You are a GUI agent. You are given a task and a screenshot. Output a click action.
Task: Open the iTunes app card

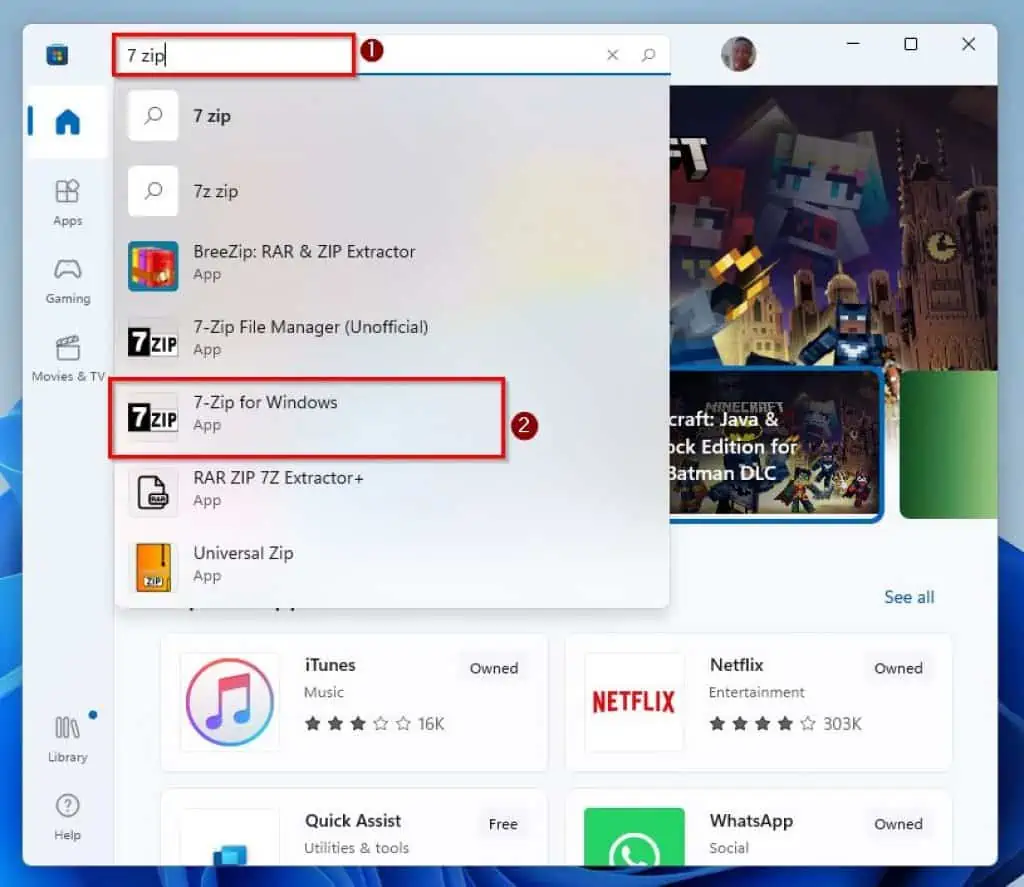[x=354, y=702]
